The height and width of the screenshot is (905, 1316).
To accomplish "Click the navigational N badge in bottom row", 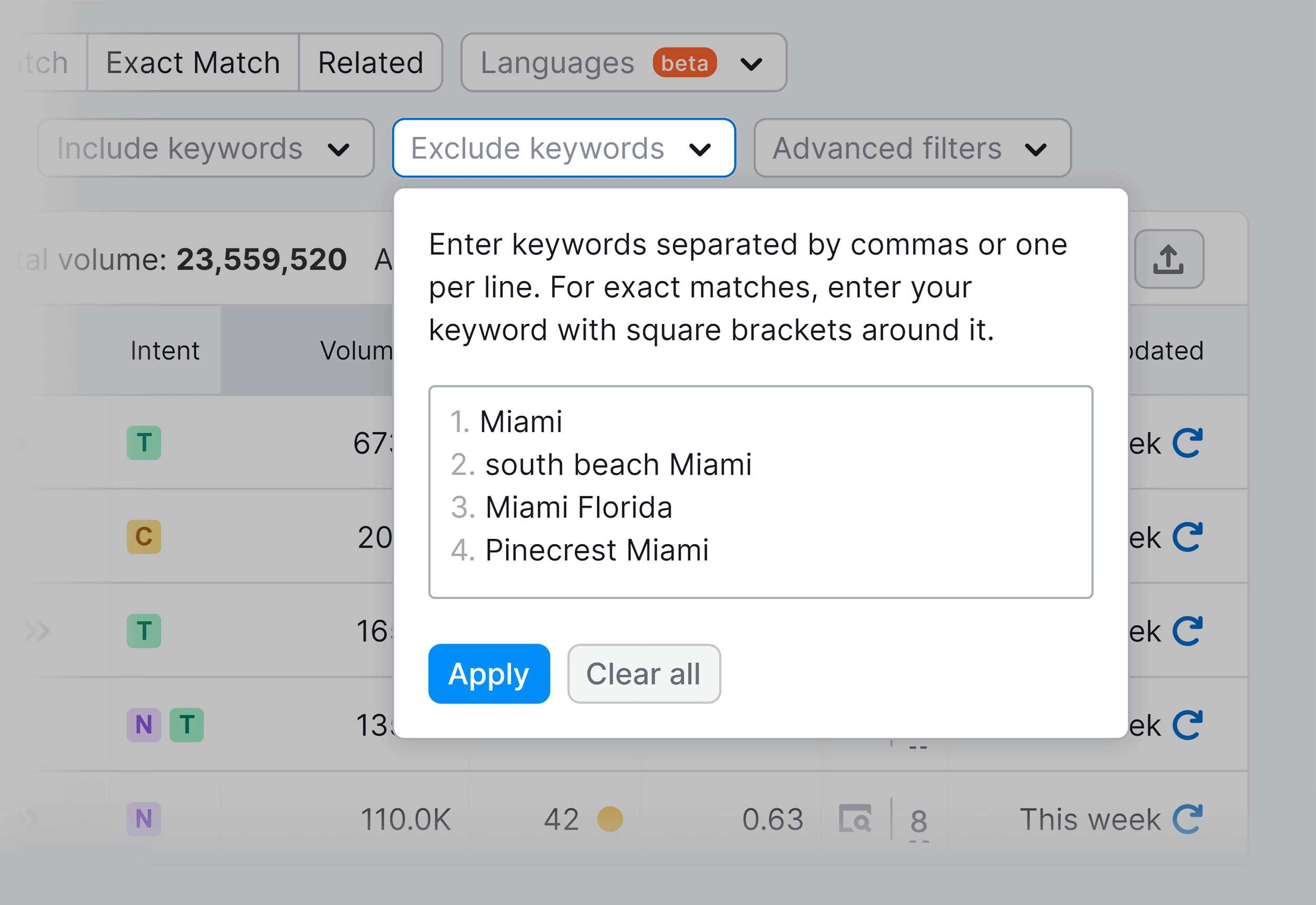I will pyautogui.click(x=144, y=818).
